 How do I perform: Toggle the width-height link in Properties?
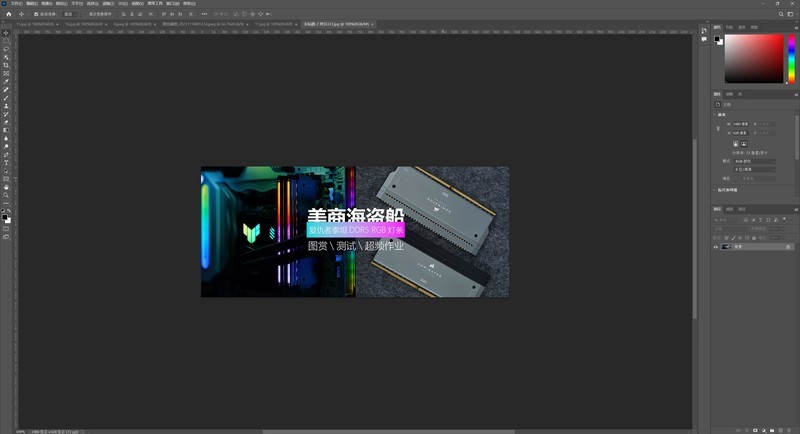coord(718,129)
